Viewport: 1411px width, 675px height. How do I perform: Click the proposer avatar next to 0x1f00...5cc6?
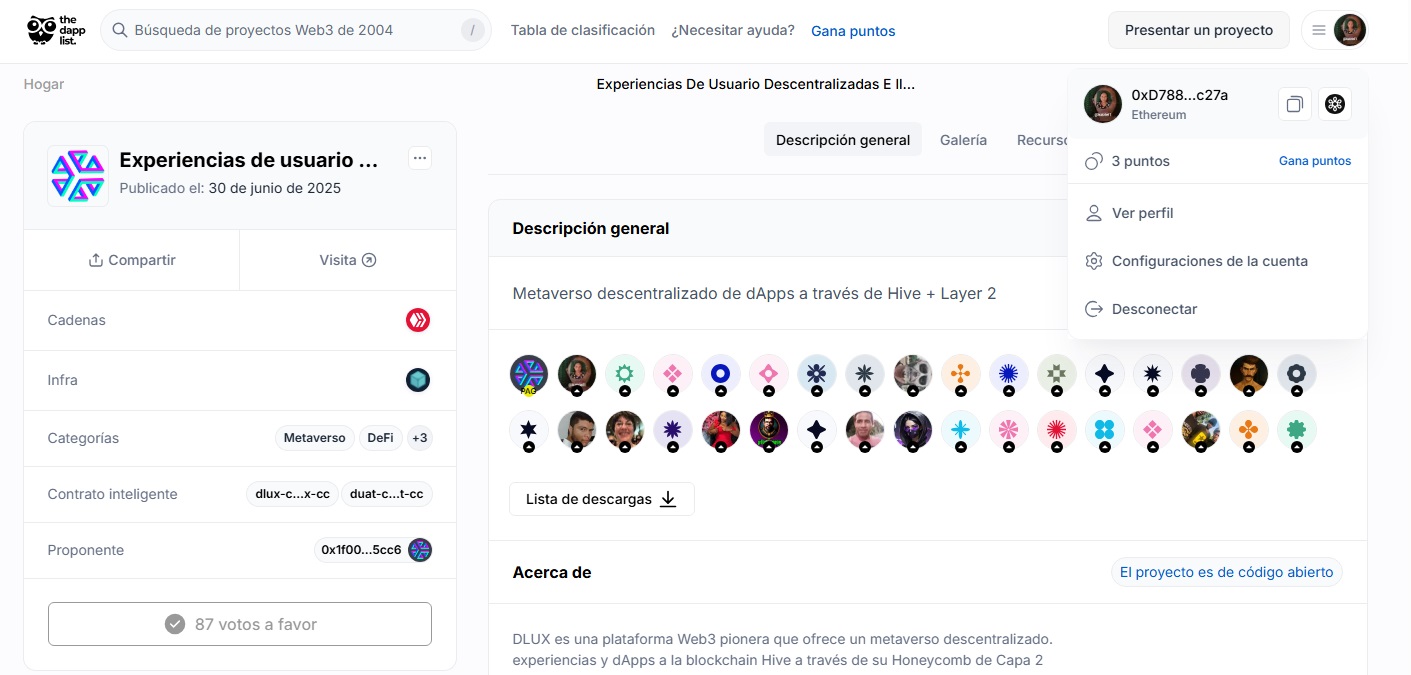pyautogui.click(x=420, y=550)
